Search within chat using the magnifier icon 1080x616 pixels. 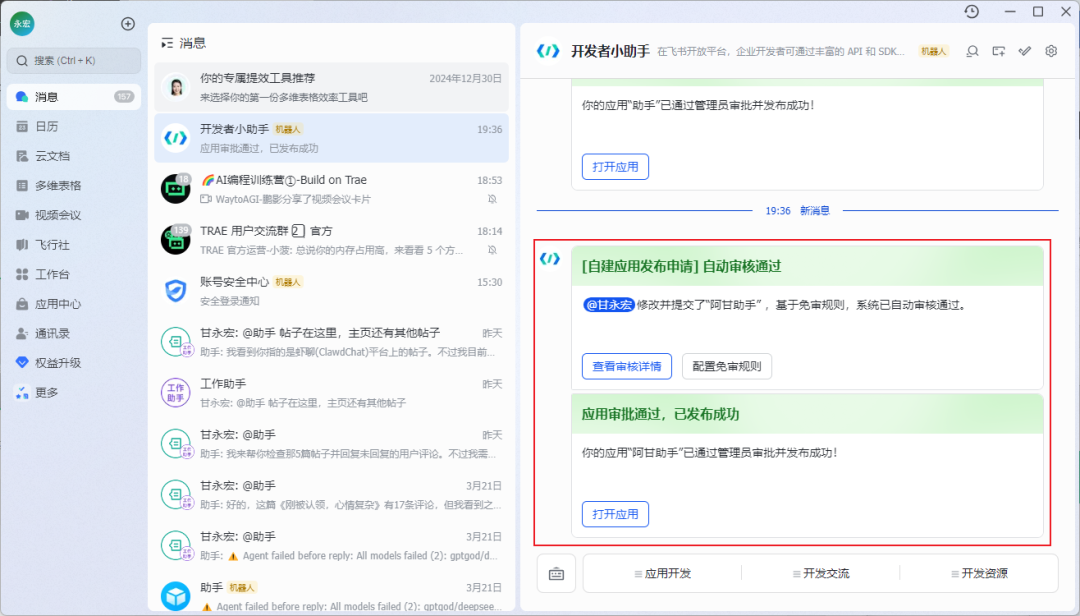tap(972, 51)
